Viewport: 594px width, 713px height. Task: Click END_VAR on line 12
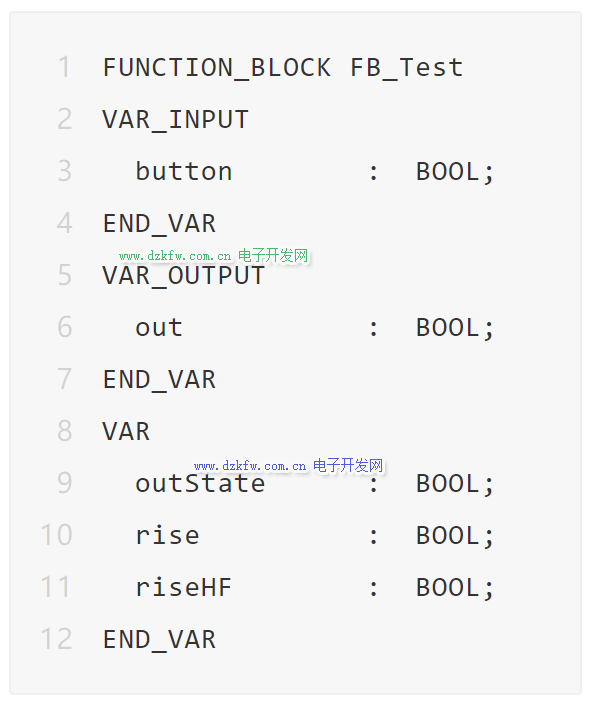(x=159, y=640)
